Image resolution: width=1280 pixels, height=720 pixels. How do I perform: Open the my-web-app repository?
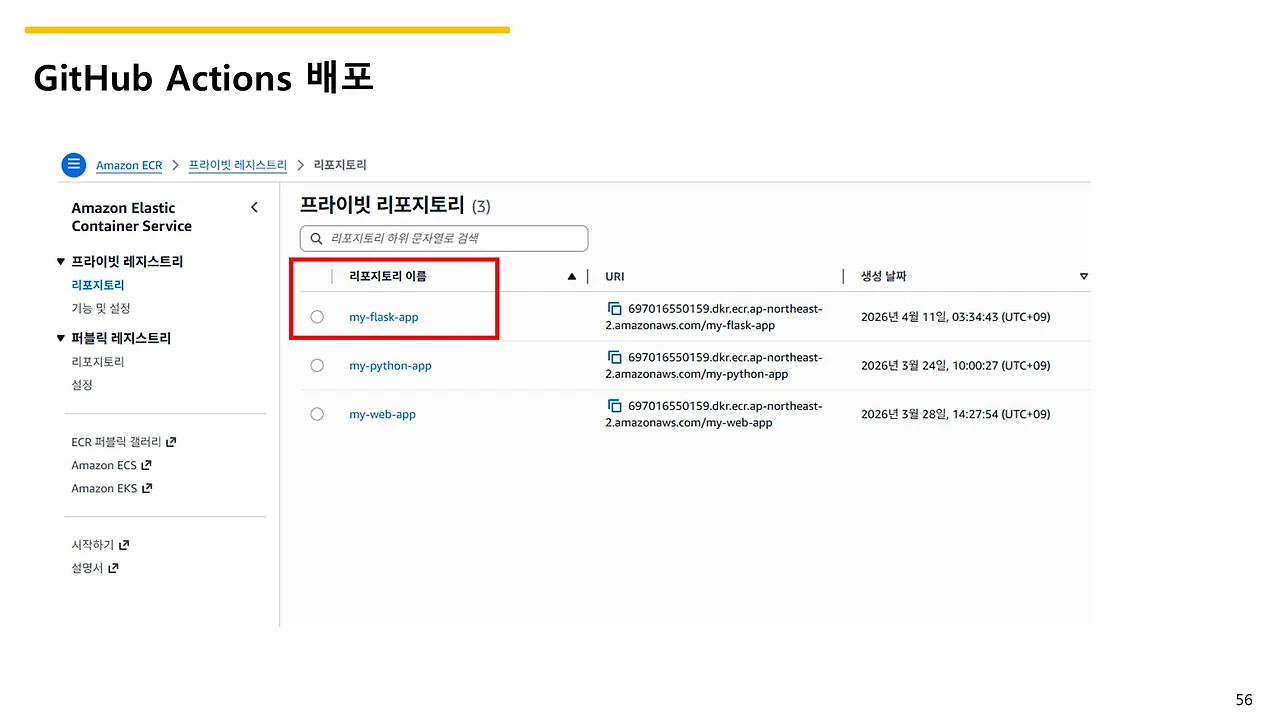(382, 414)
